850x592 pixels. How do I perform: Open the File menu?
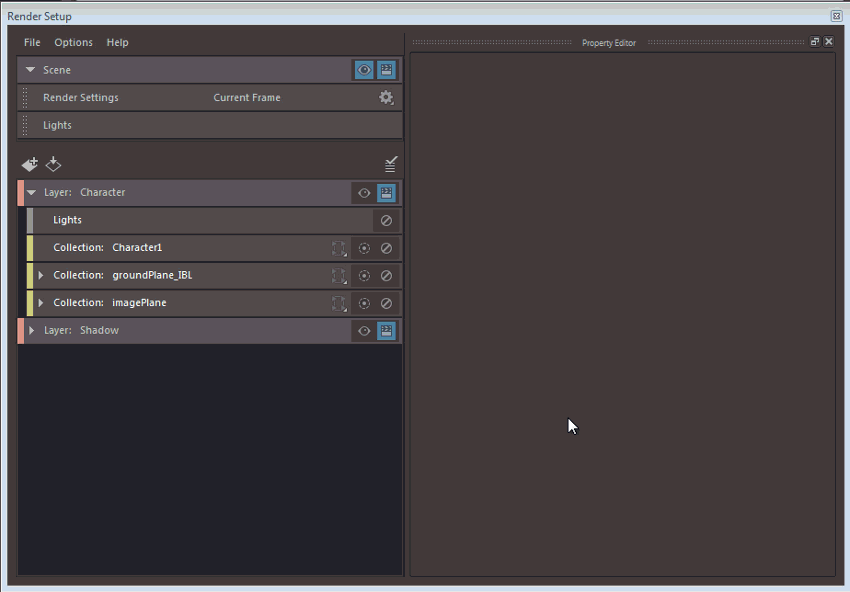coord(31,42)
